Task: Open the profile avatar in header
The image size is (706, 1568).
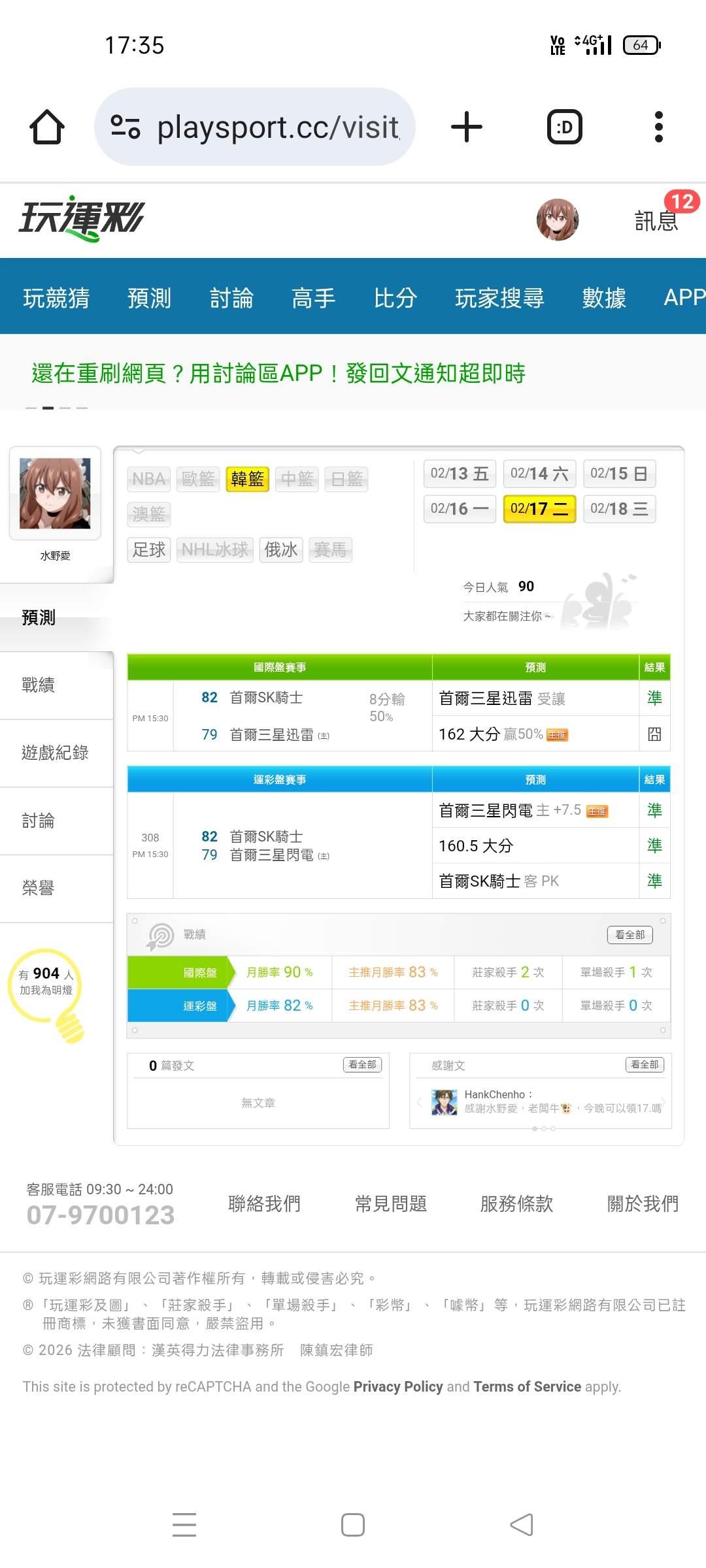Action: (558, 220)
